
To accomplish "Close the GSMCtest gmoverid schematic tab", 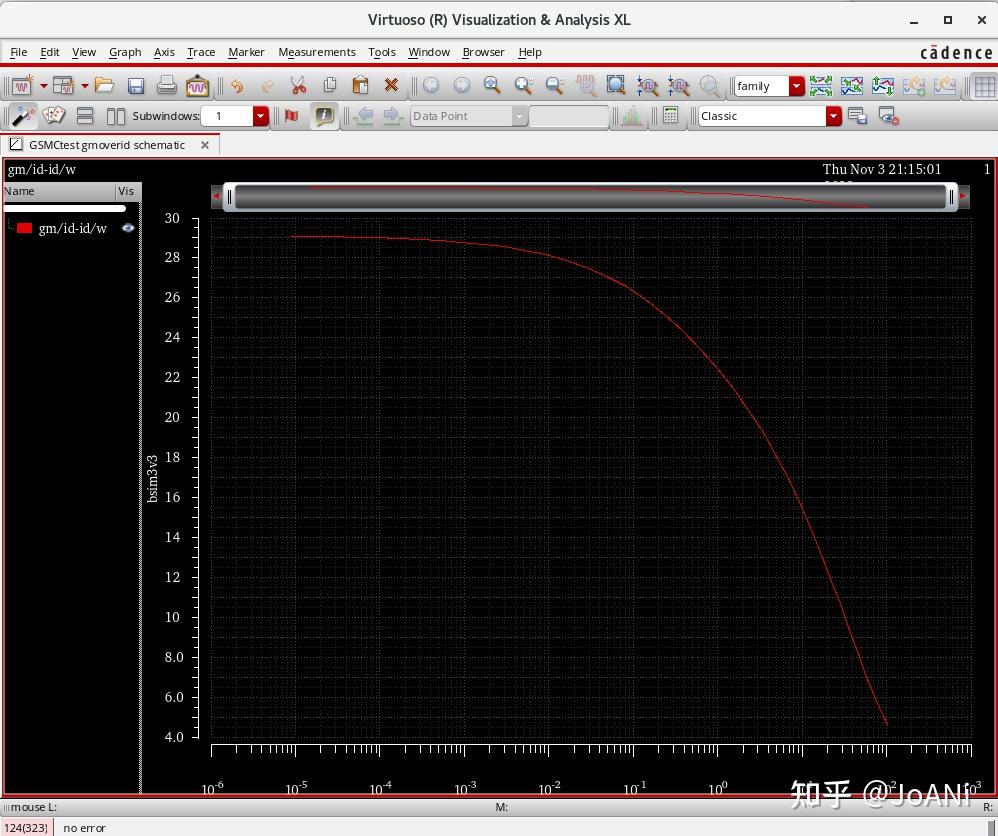I will point(205,145).
